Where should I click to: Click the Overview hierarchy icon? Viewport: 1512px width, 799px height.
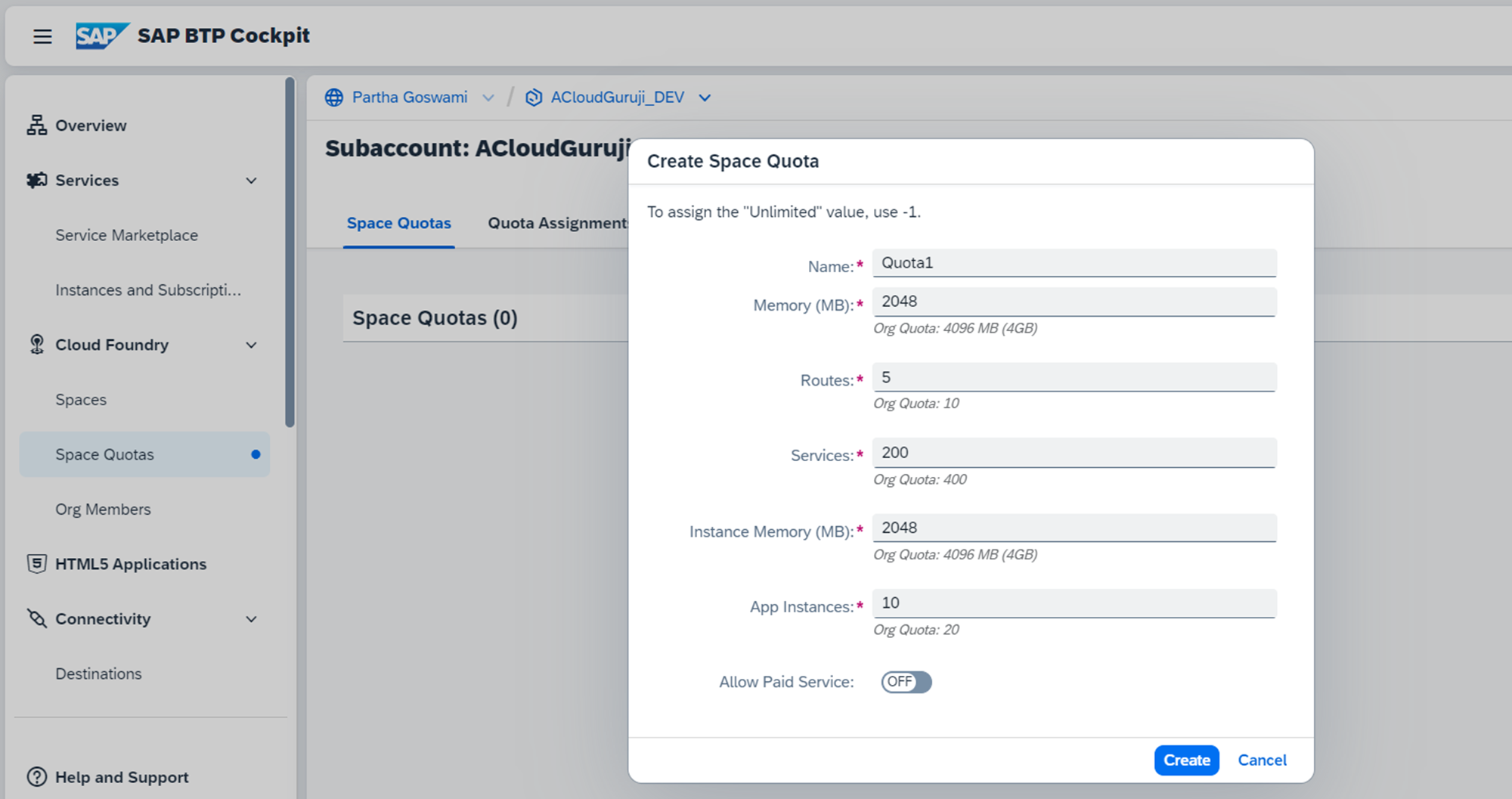(36, 125)
